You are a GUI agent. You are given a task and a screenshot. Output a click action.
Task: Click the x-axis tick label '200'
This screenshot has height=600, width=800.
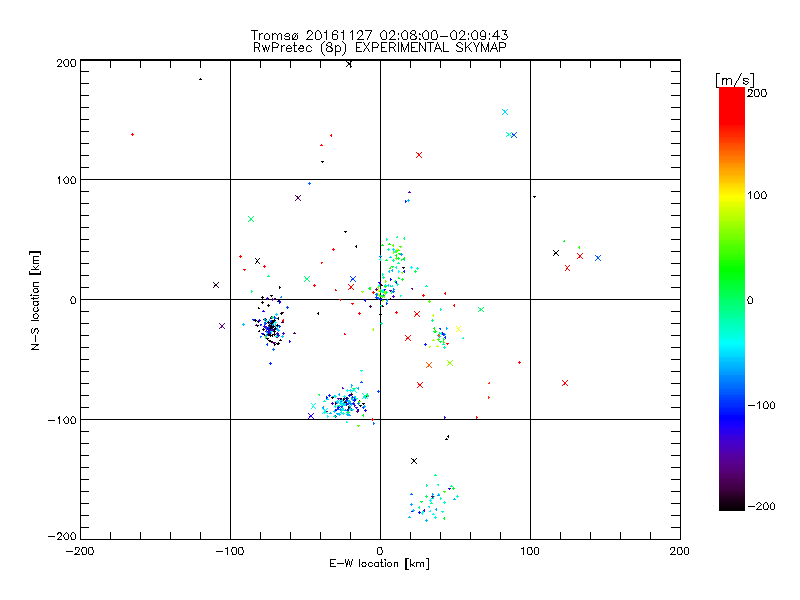pos(680,551)
